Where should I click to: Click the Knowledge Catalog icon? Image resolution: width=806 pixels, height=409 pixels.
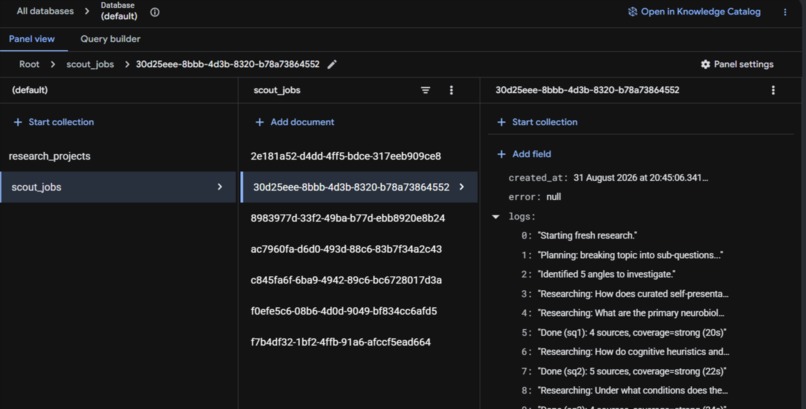[632, 11]
